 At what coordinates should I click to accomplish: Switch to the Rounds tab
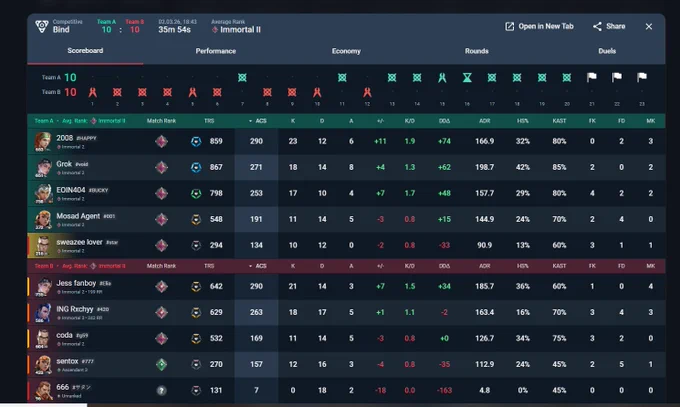click(x=477, y=51)
